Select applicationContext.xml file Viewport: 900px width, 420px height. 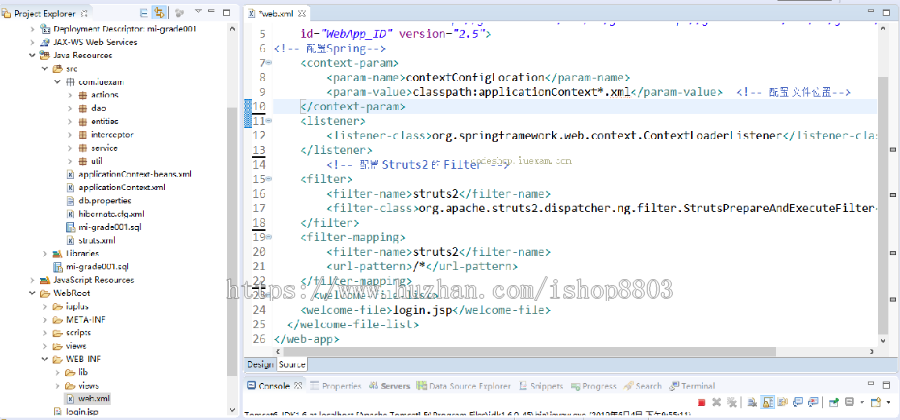[x=122, y=187]
